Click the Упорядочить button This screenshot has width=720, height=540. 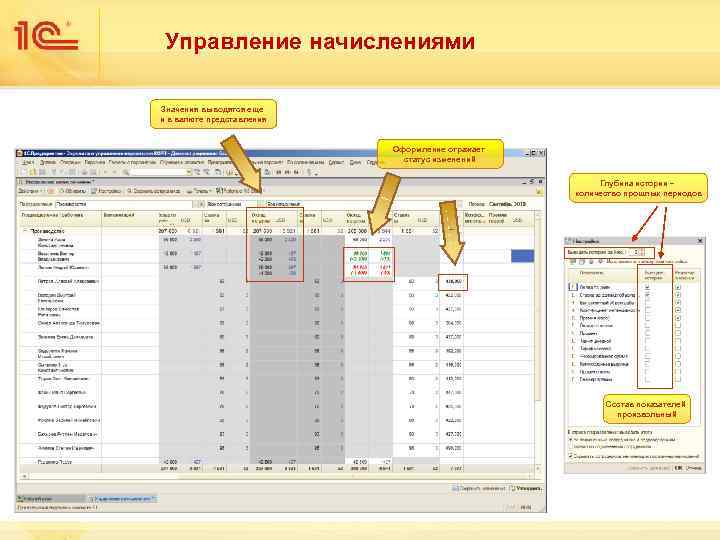526,489
